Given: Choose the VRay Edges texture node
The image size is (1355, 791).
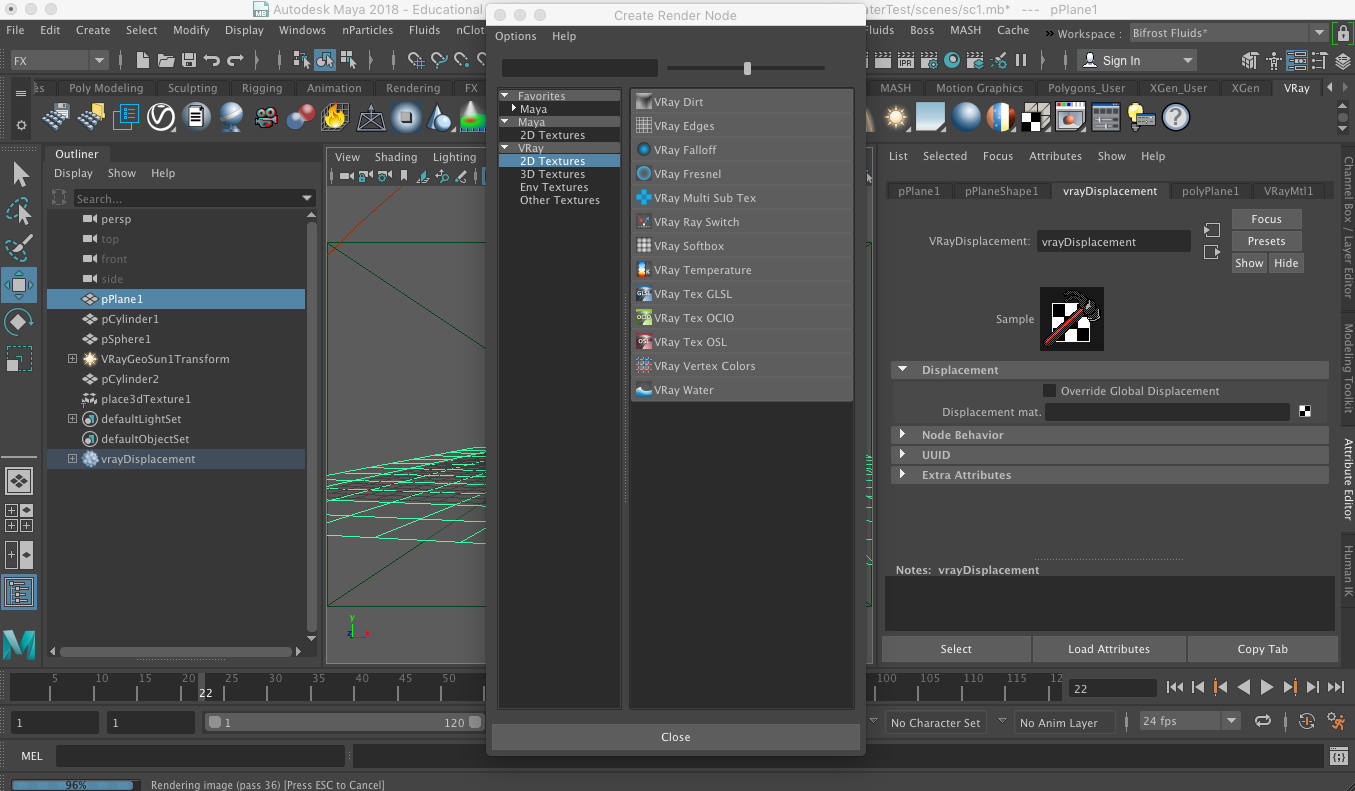Looking at the screenshot, I should [741, 126].
